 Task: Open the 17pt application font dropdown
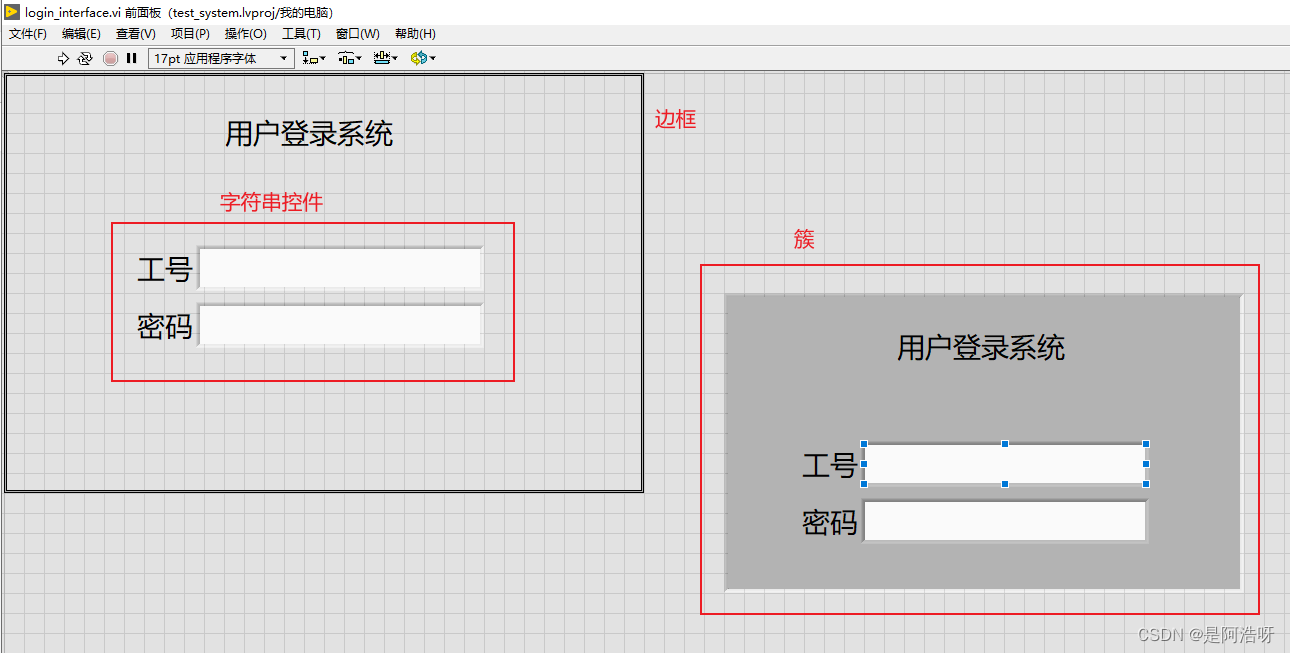282,58
